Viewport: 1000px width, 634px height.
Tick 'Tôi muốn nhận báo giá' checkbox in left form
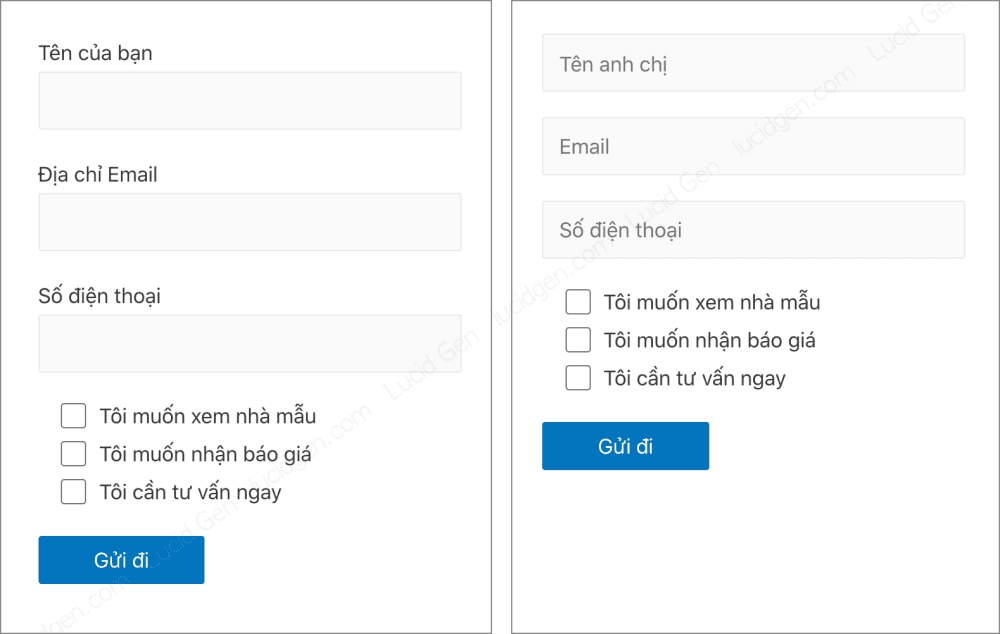[x=74, y=454]
